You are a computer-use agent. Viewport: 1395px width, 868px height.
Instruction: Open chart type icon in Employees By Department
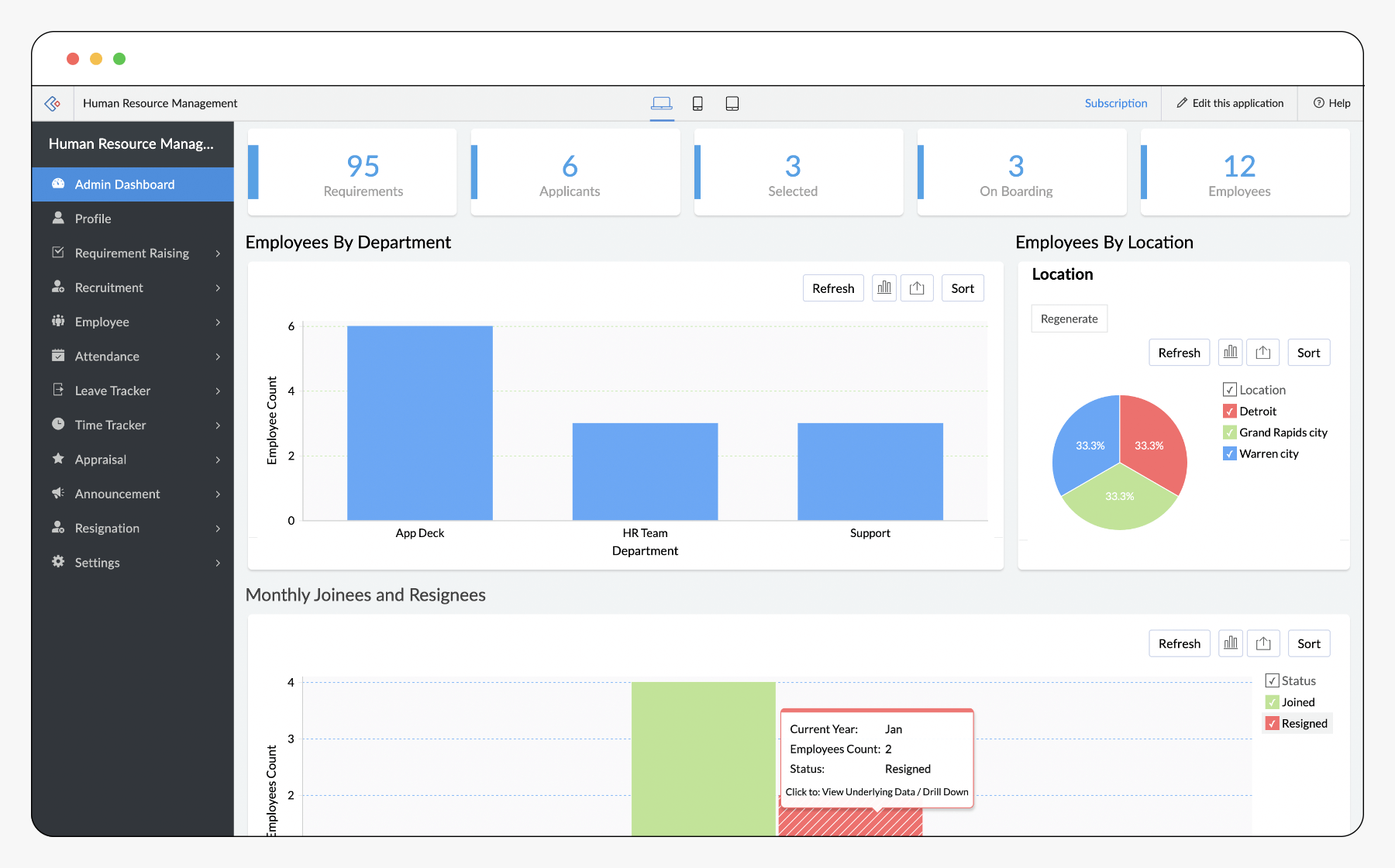883,288
